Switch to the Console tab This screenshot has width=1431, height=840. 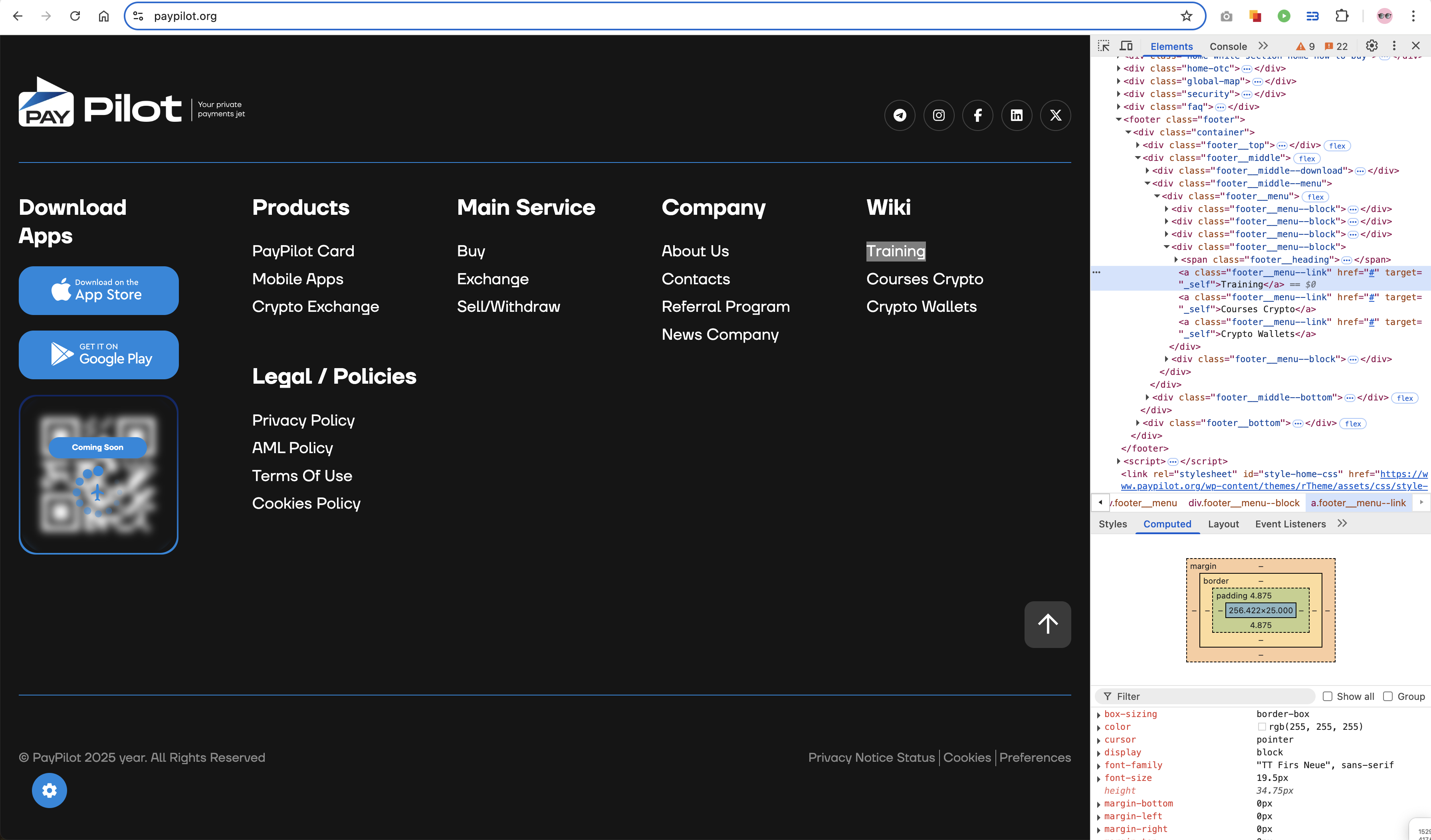[x=1228, y=47]
